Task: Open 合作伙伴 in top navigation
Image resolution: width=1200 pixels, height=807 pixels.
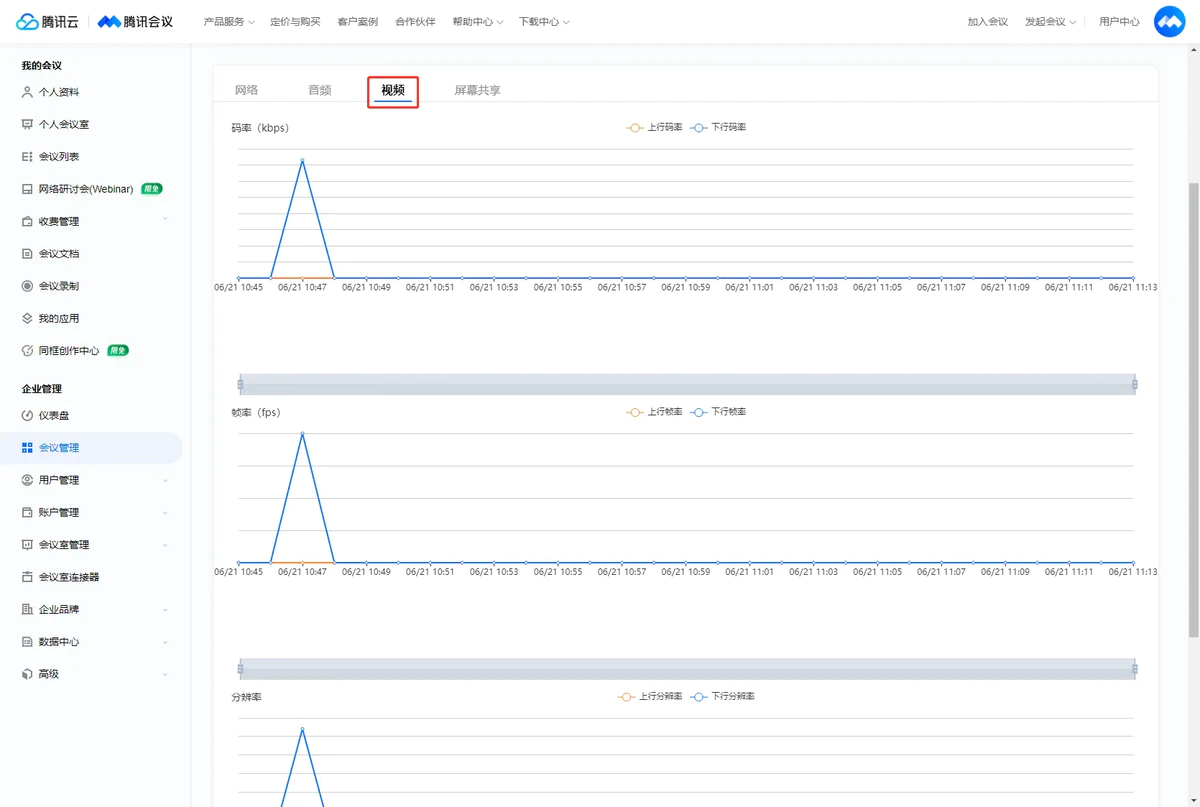Action: 415,22
